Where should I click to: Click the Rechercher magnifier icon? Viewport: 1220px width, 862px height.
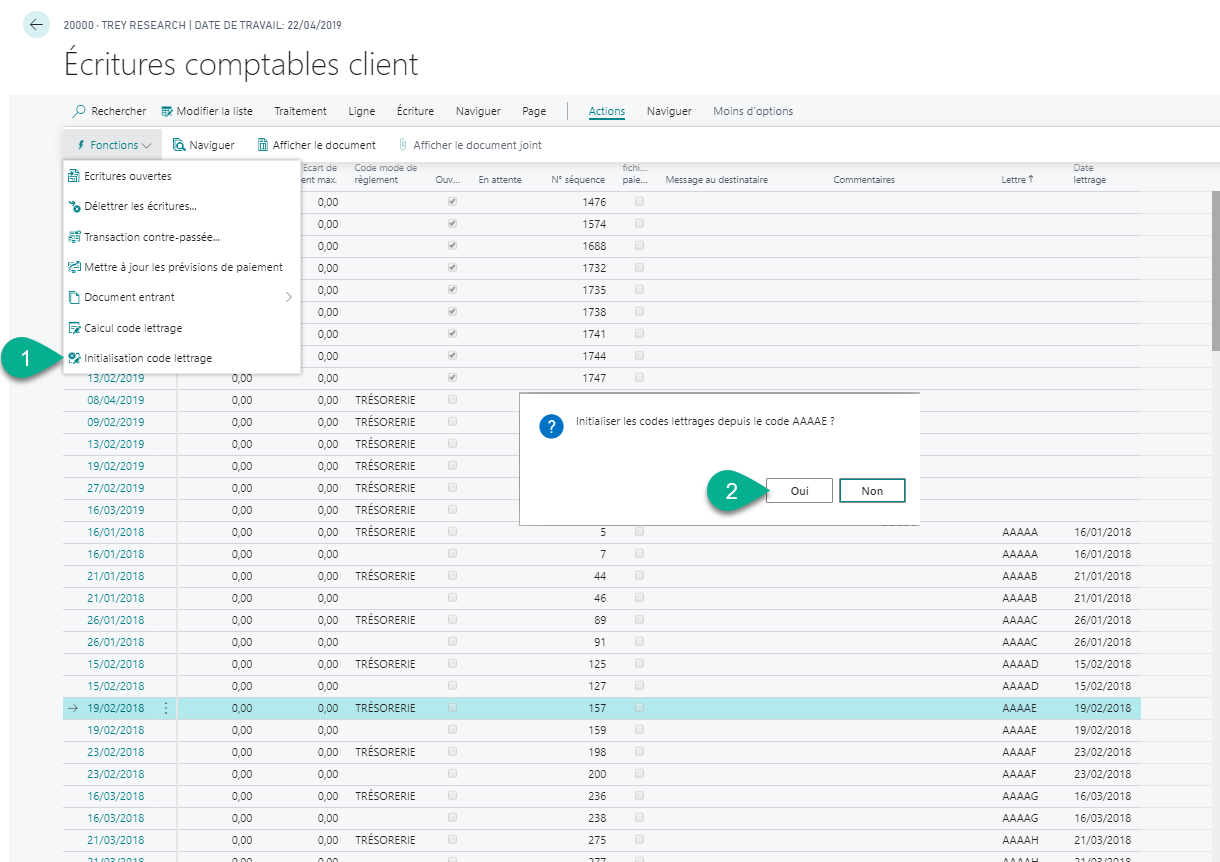pyautogui.click(x=79, y=111)
